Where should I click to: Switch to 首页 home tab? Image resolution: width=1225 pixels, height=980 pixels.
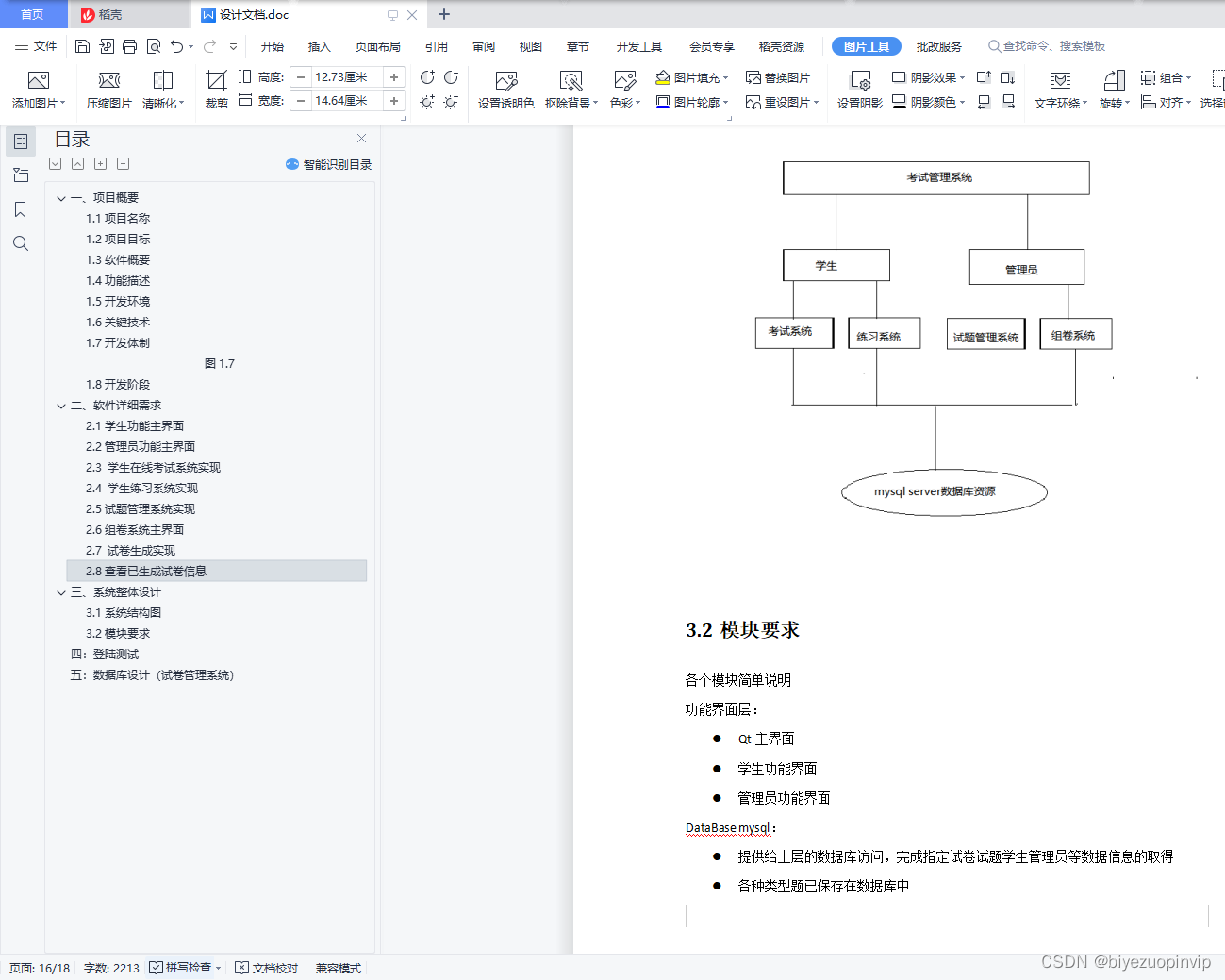(33, 14)
